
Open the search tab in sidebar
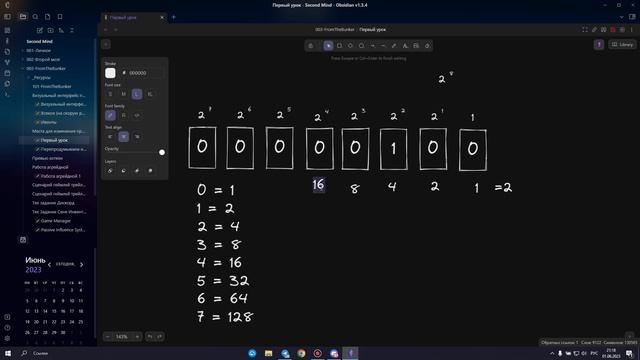36,17
